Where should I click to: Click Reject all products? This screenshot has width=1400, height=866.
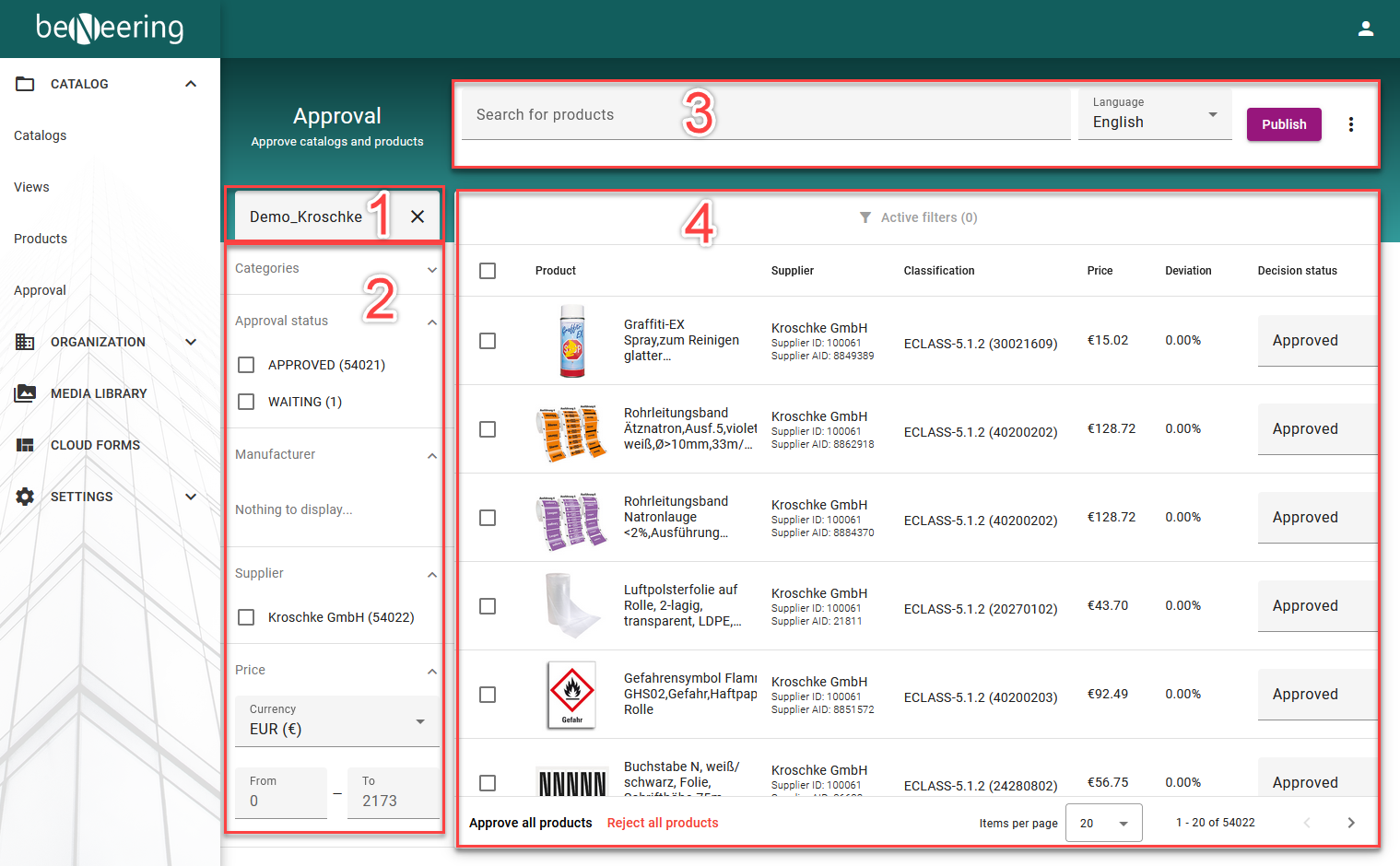click(663, 823)
